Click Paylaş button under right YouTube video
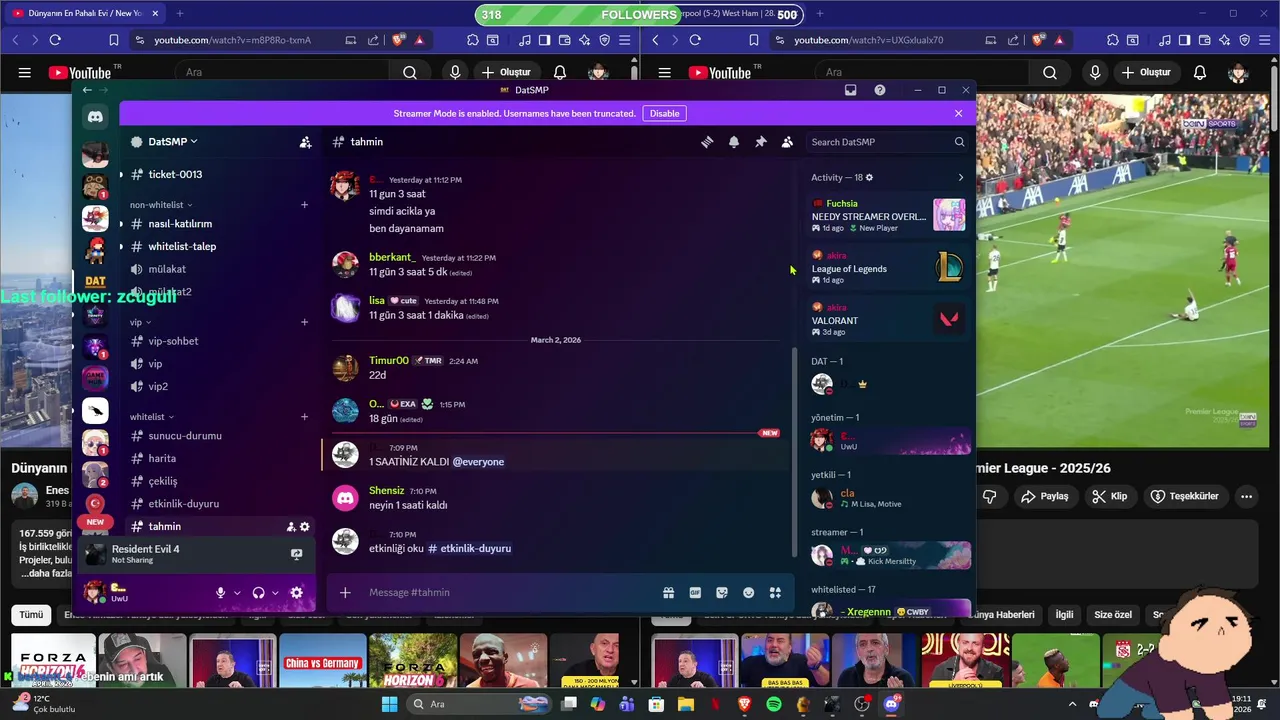This screenshot has width=1280, height=720. point(1045,496)
